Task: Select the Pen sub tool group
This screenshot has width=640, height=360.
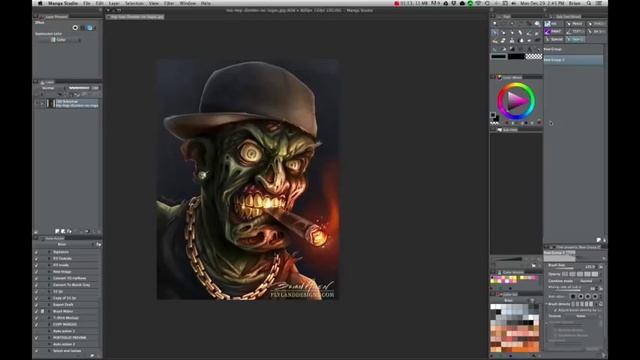Action: click(x=553, y=24)
